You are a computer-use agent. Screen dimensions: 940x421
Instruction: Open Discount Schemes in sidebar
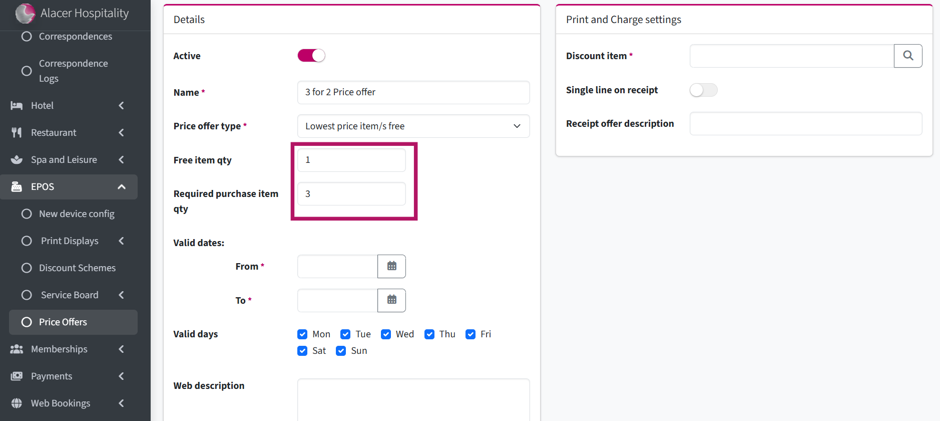pyautogui.click(x=77, y=268)
